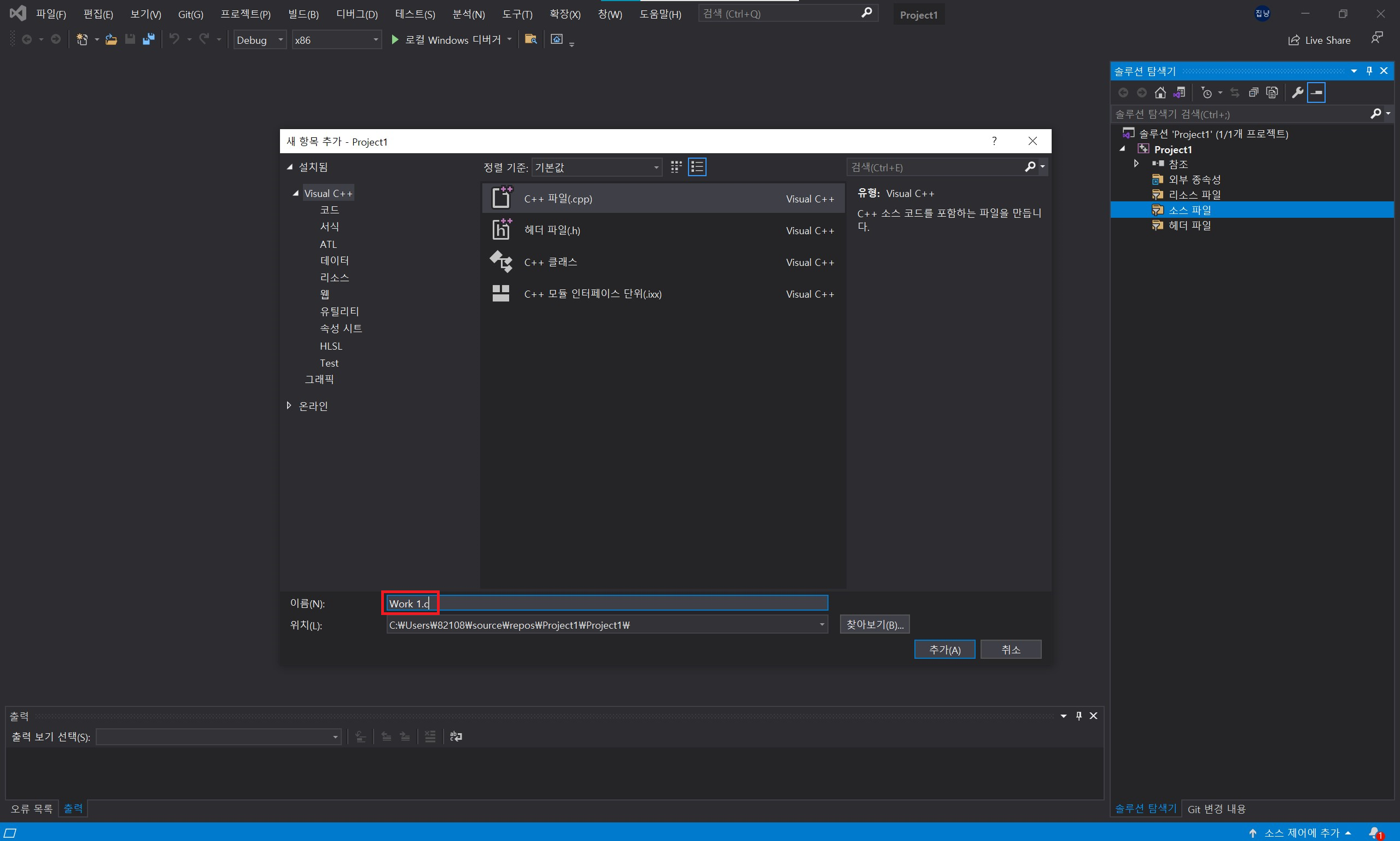Click the 추가(A) button

944,649
